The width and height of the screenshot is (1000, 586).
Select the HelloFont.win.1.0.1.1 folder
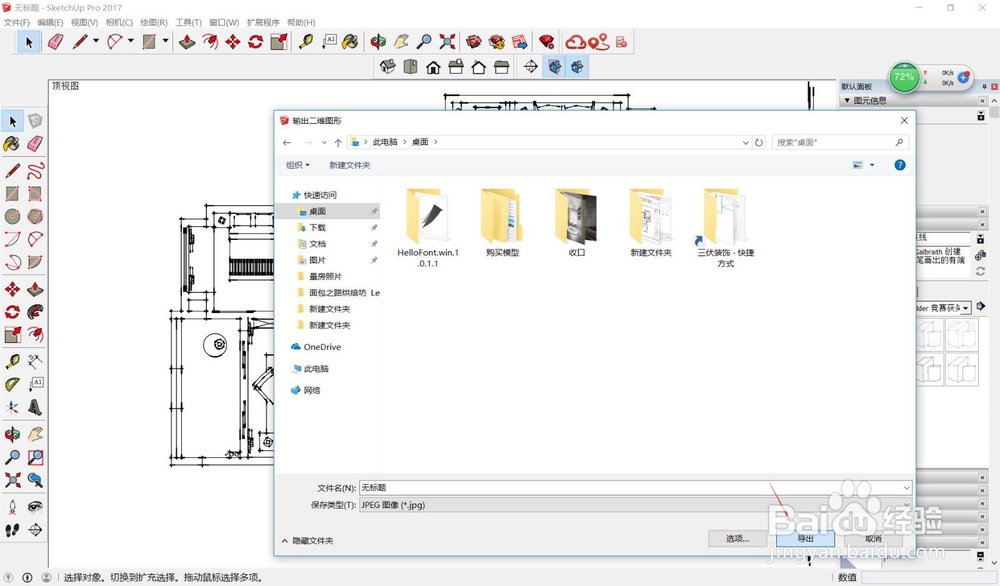click(428, 228)
